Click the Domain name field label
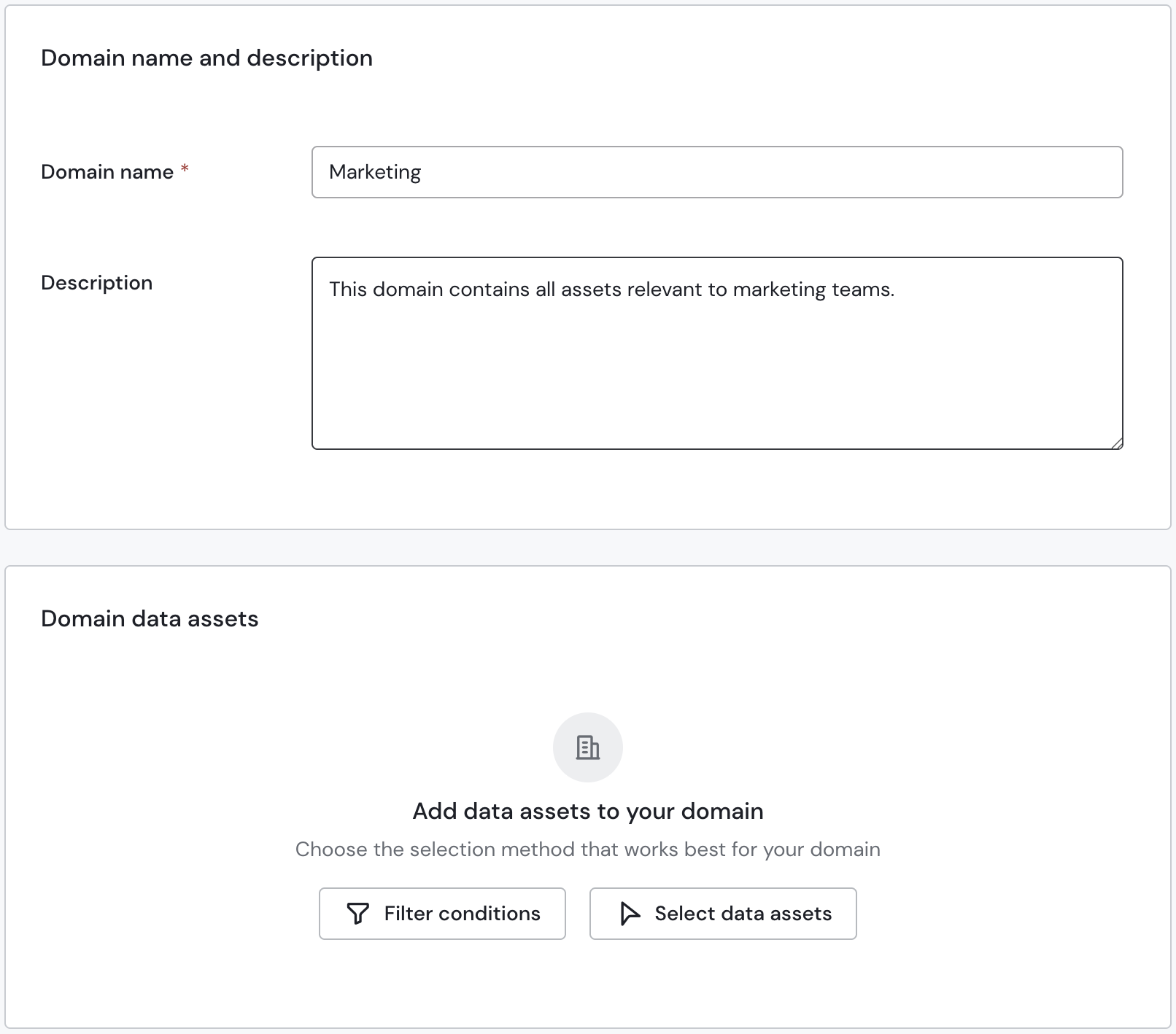Image resolution: width=1176 pixels, height=1034 pixels. tap(107, 172)
